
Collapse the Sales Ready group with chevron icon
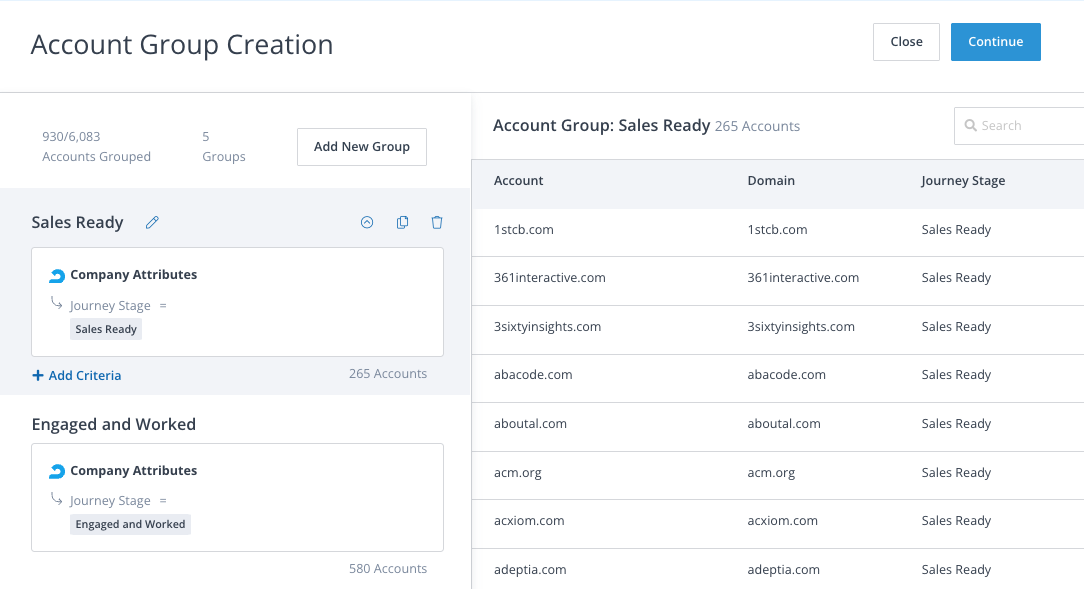[367, 223]
